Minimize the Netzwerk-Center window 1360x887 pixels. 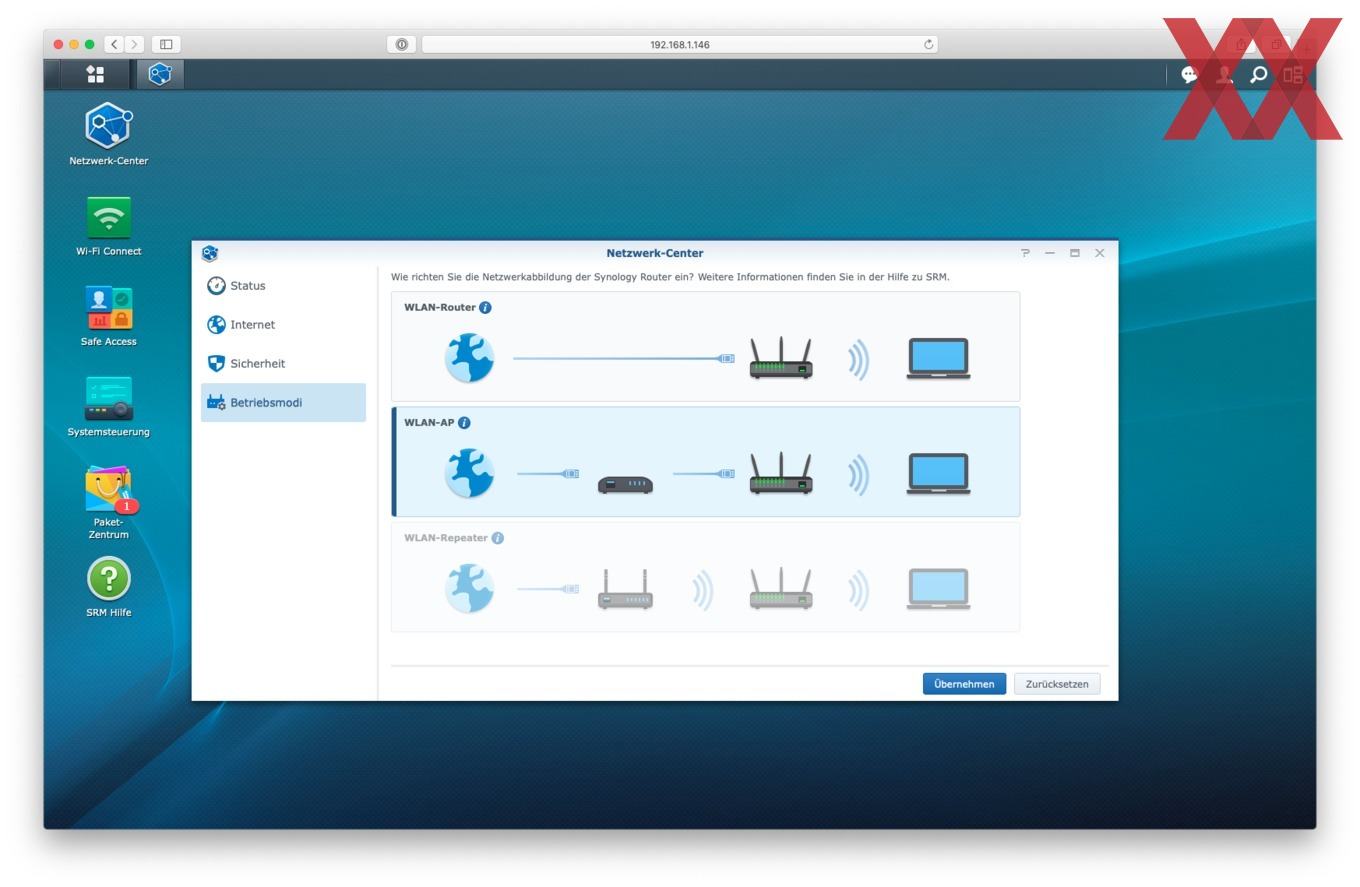[x=1050, y=253]
